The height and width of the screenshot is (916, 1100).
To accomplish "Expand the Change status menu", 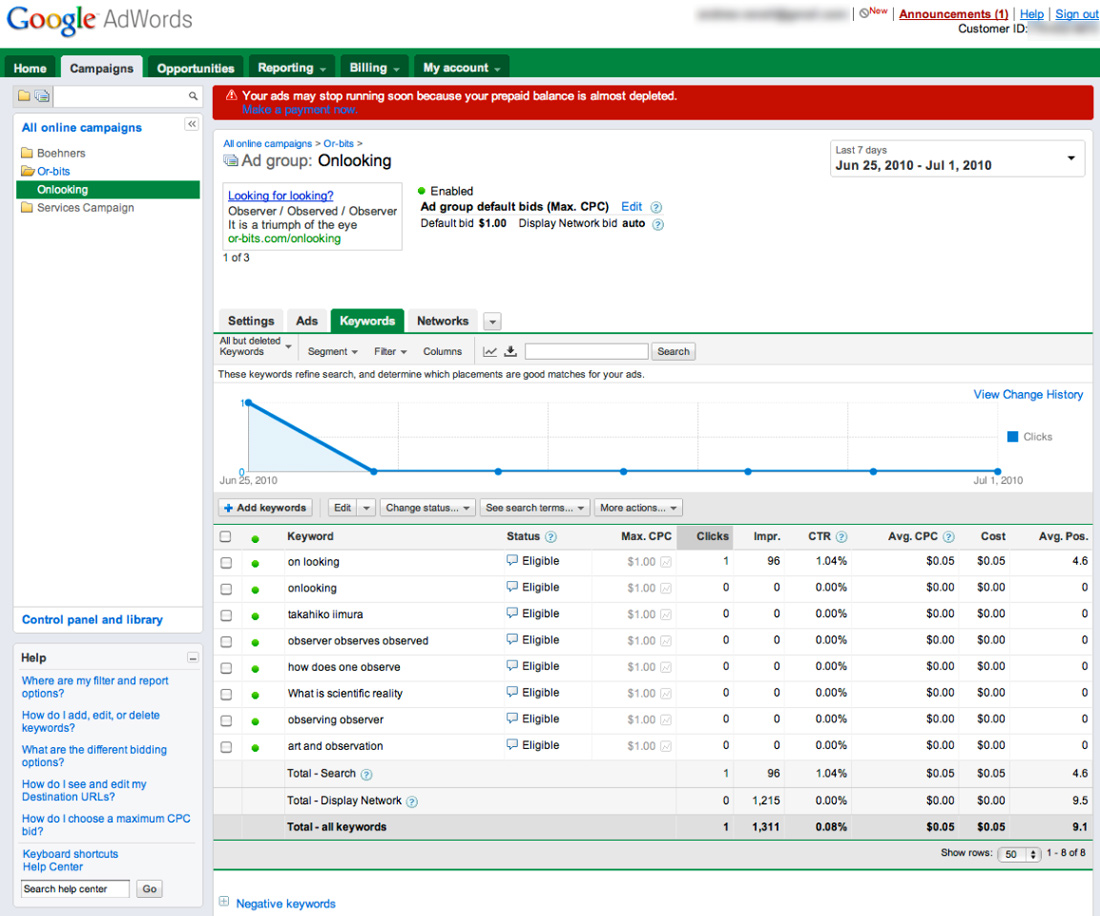I will pos(428,508).
